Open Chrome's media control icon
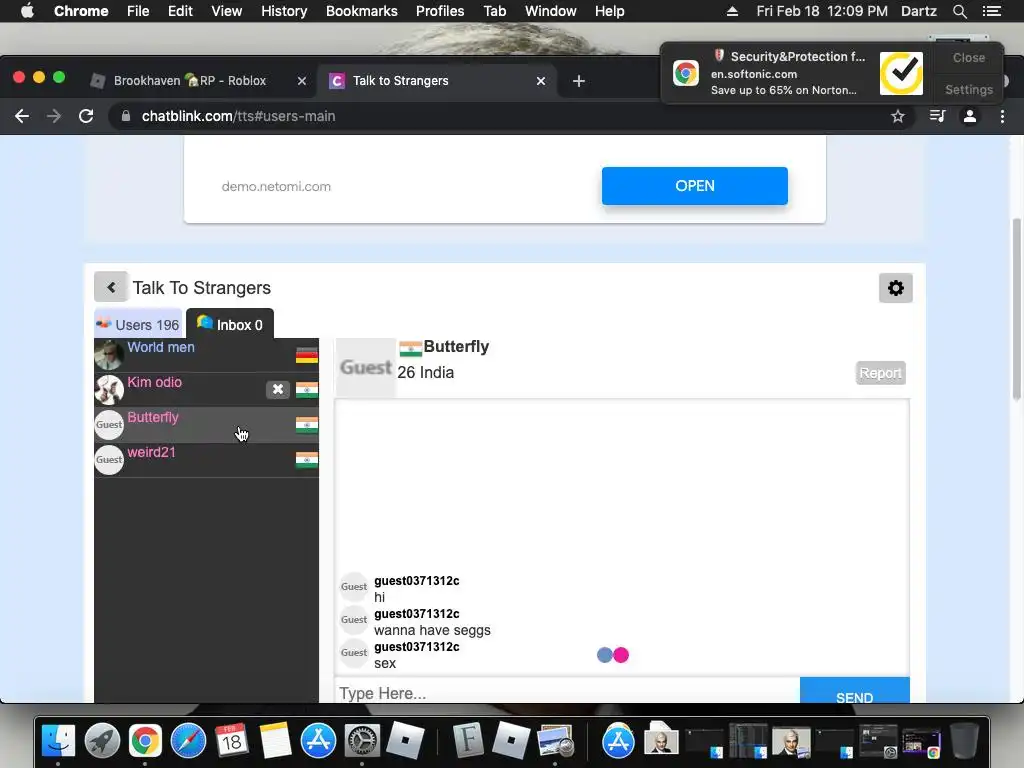1024x768 pixels. [937, 116]
